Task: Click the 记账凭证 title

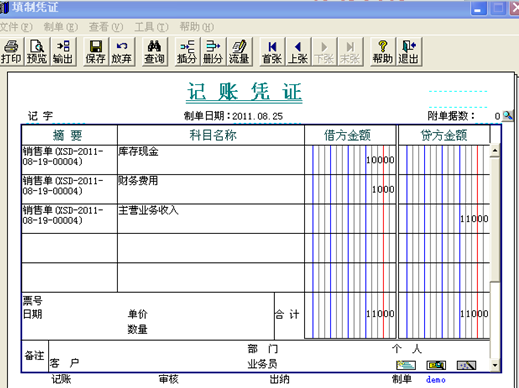Action: coord(244,92)
